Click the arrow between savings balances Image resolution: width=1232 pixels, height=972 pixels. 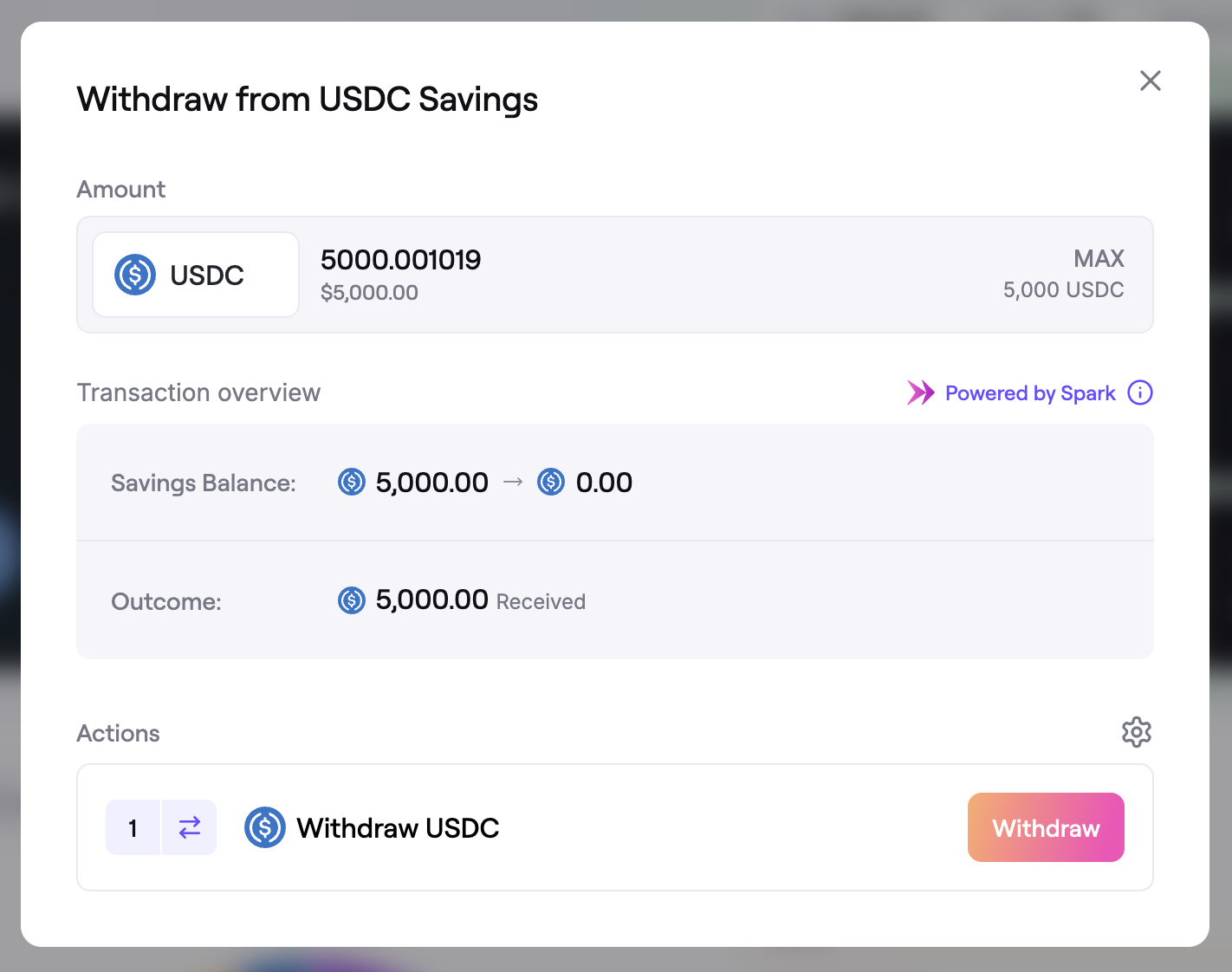[513, 482]
